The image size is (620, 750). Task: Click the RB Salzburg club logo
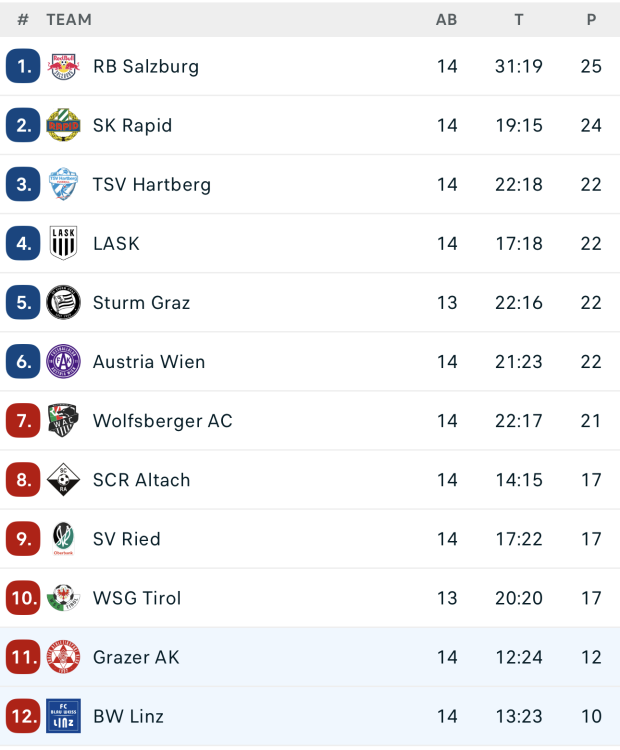click(63, 67)
